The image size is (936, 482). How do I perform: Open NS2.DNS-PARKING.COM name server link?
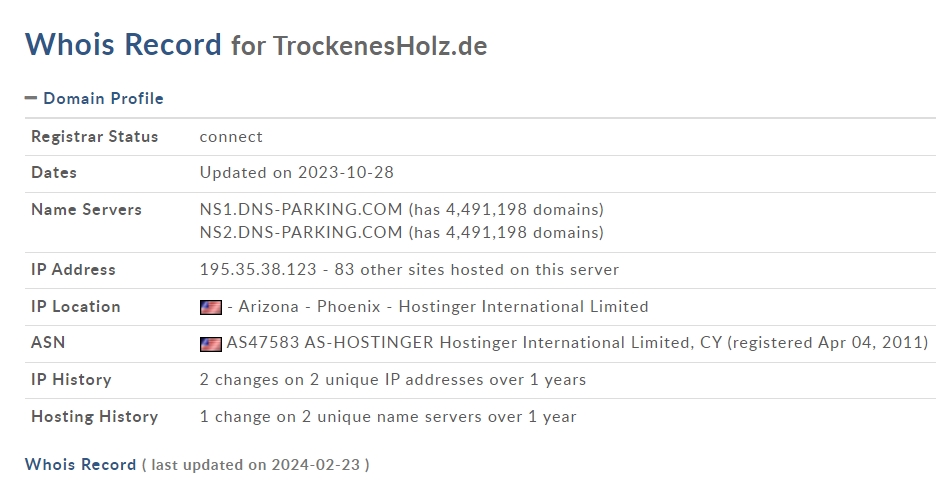tap(301, 232)
